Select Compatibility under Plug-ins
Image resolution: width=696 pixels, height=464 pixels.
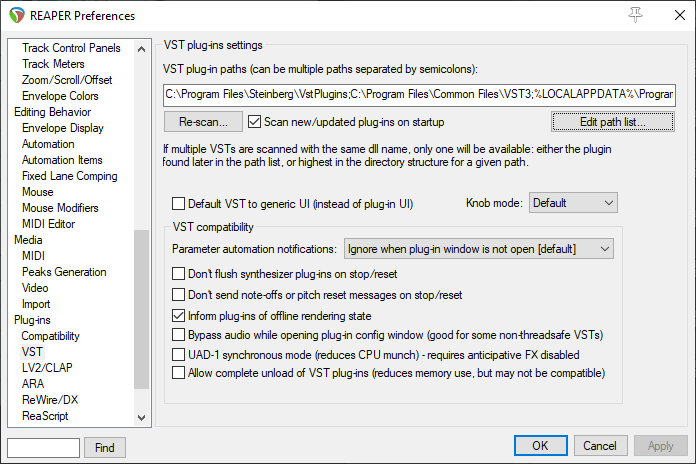(51, 336)
